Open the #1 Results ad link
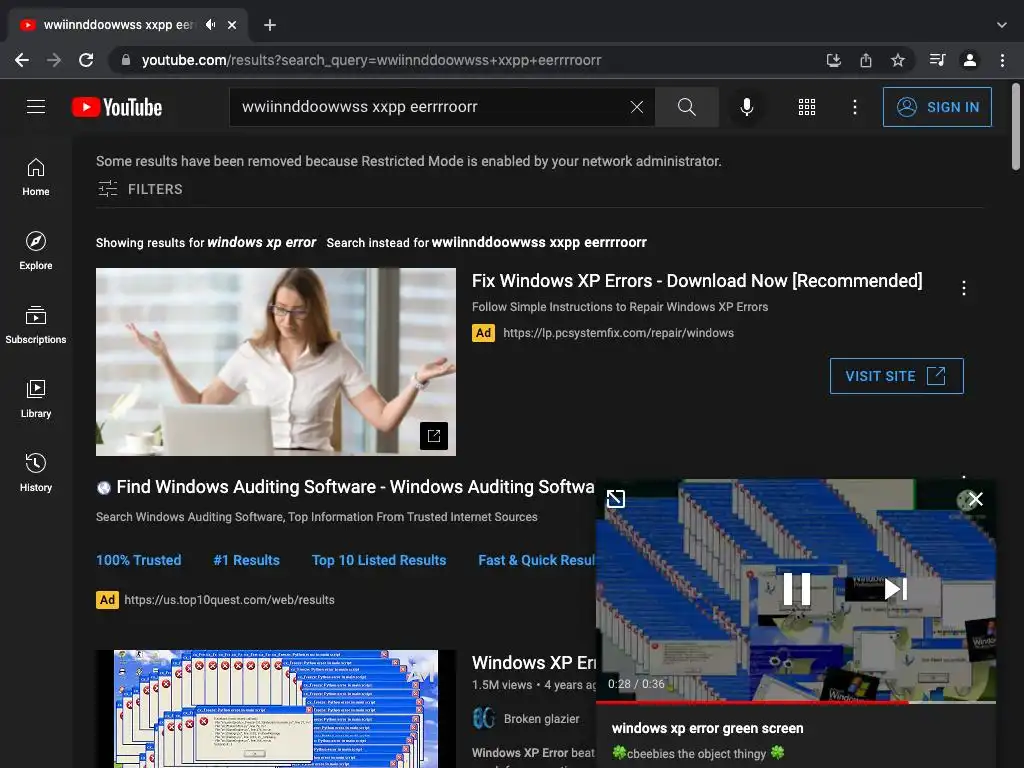The width and height of the screenshot is (1024, 768). point(246,560)
